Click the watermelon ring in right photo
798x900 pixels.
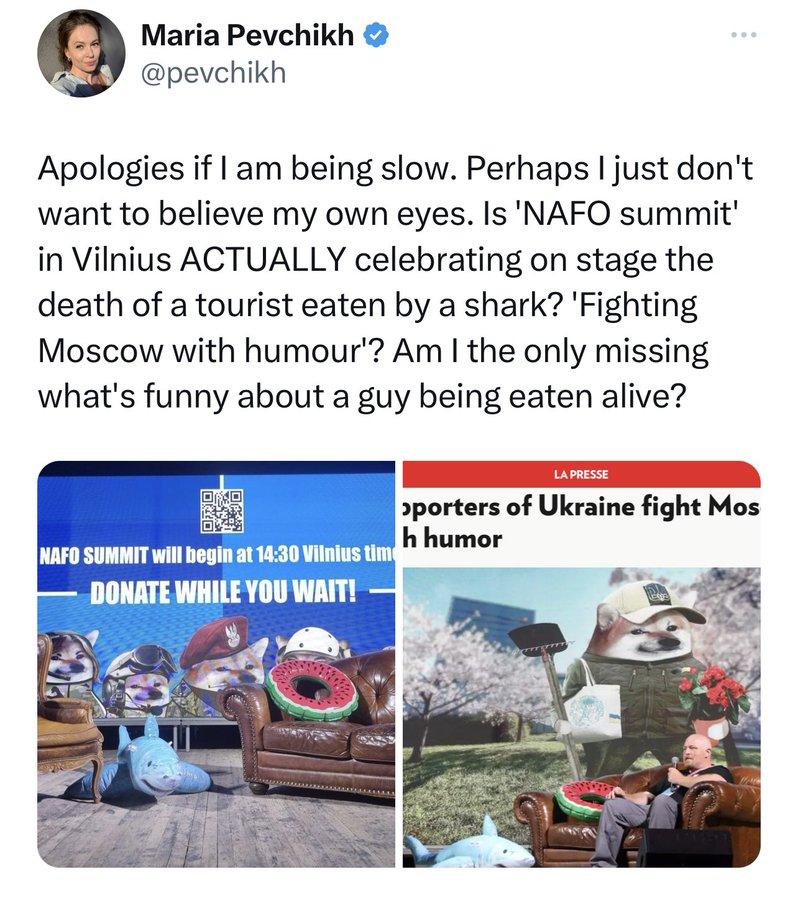(588, 800)
